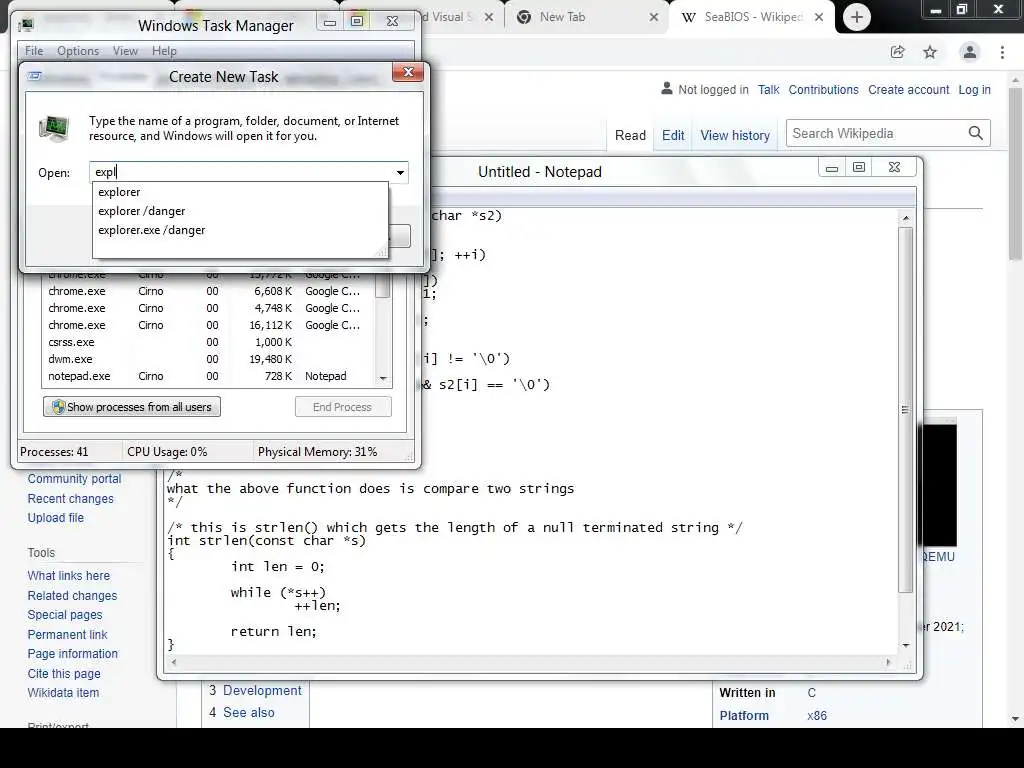Open the Permanent link tool link

coord(67,634)
